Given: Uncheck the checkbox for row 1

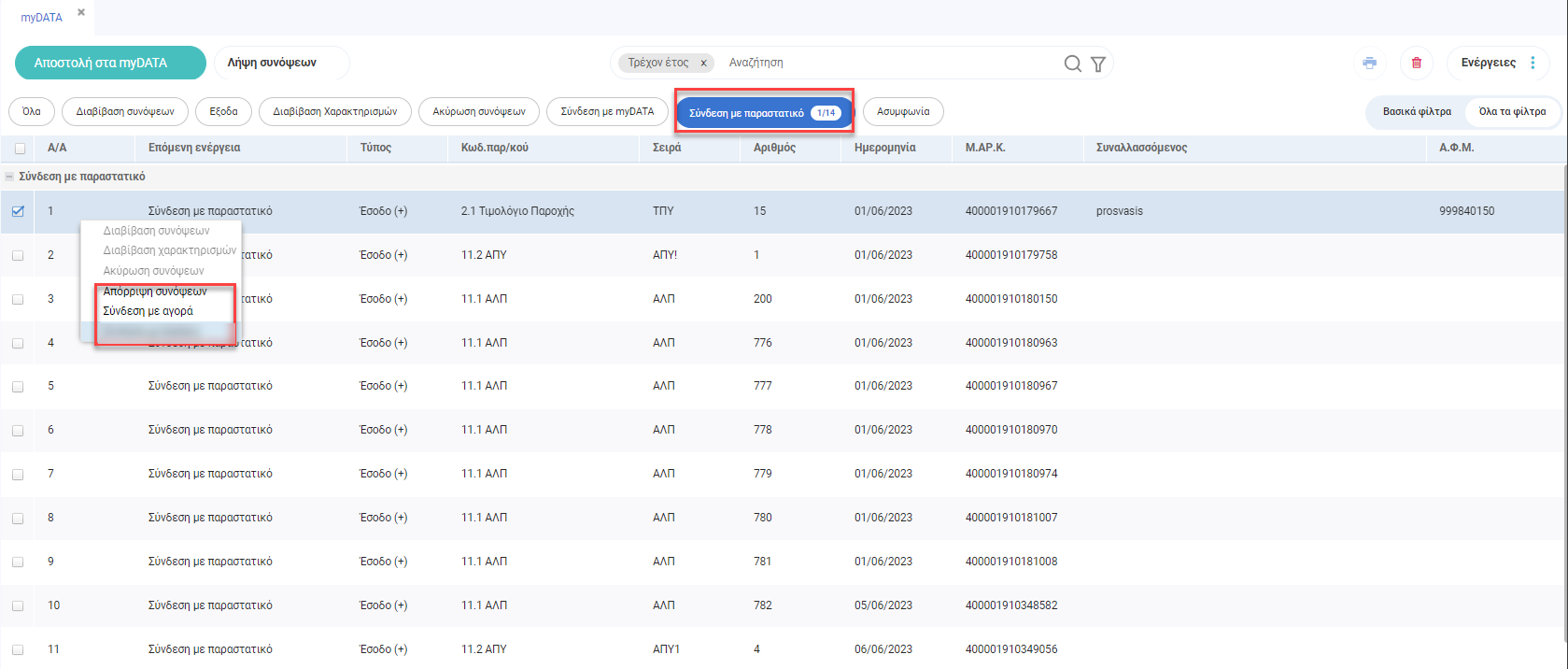Looking at the screenshot, I should click(18, 211).
